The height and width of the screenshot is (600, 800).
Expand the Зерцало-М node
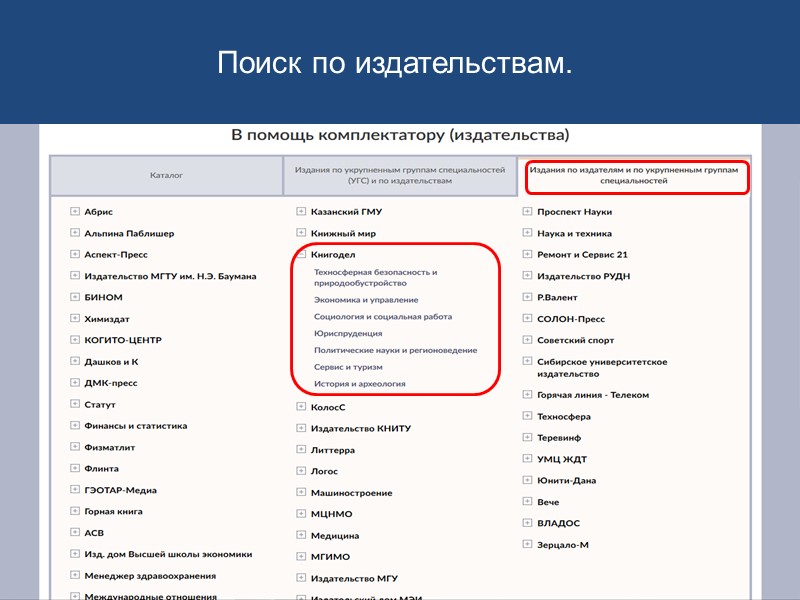(527, 544)
